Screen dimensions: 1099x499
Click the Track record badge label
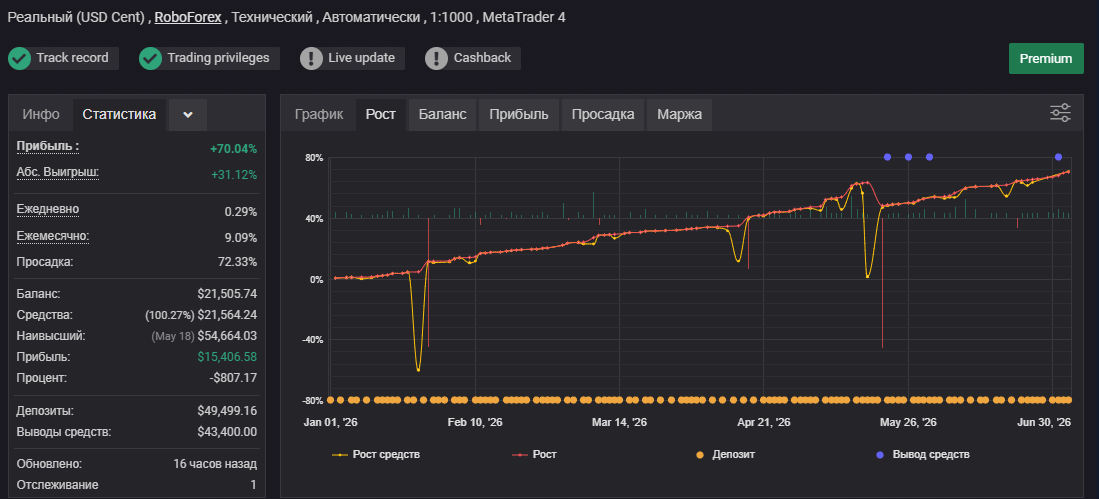click(x=72, y=58)
